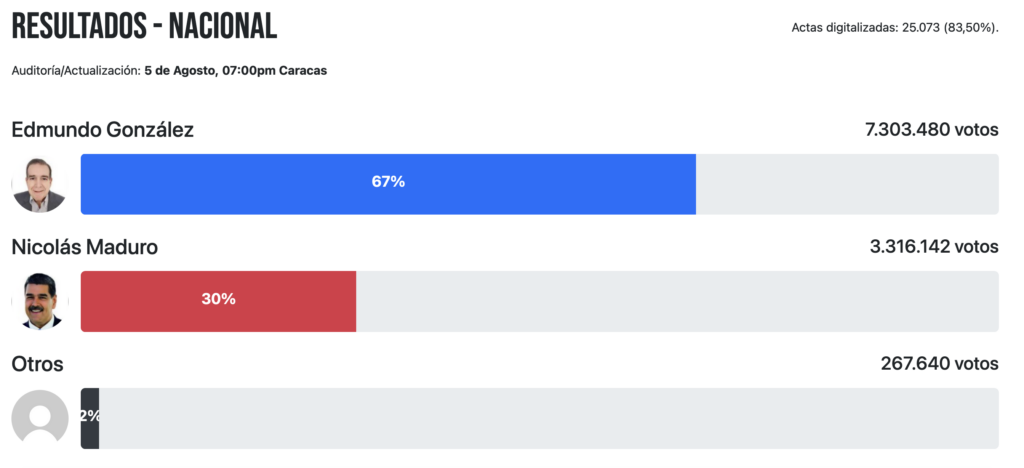Click Nicolás Maduro's profile photo
This screenshot has width=1024, height=468.
pyautogui.click(x=40, y=301)
